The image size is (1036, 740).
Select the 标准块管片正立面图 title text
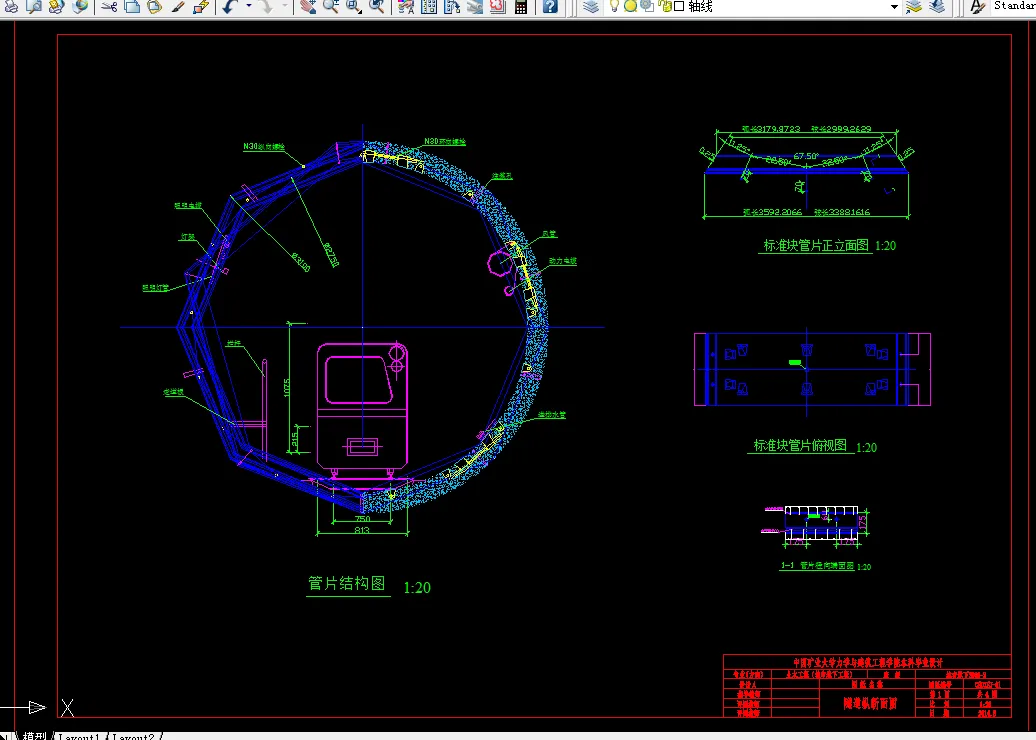816,245
